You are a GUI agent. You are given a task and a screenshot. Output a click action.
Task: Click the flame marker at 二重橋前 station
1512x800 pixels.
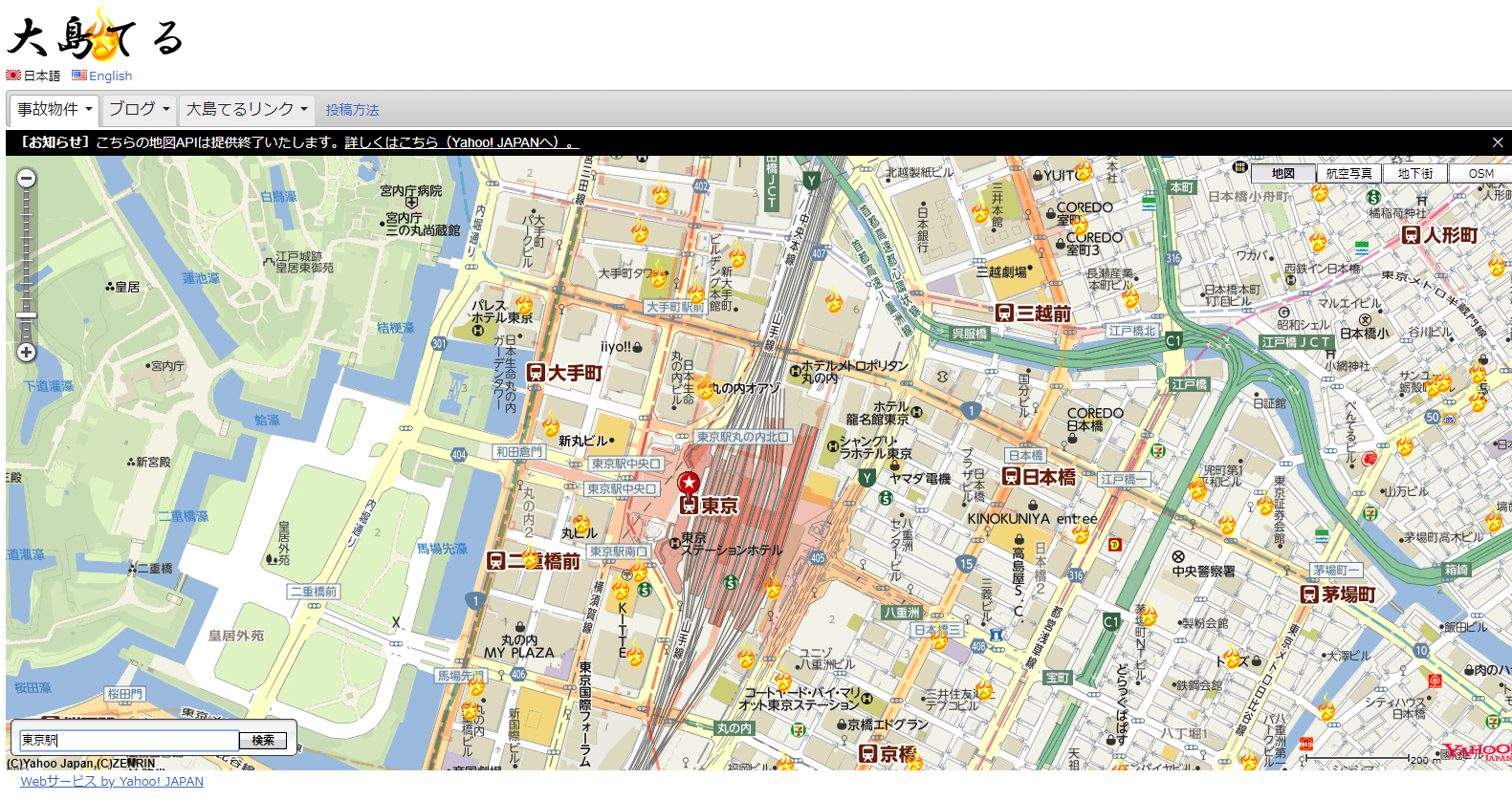[532, 557]
